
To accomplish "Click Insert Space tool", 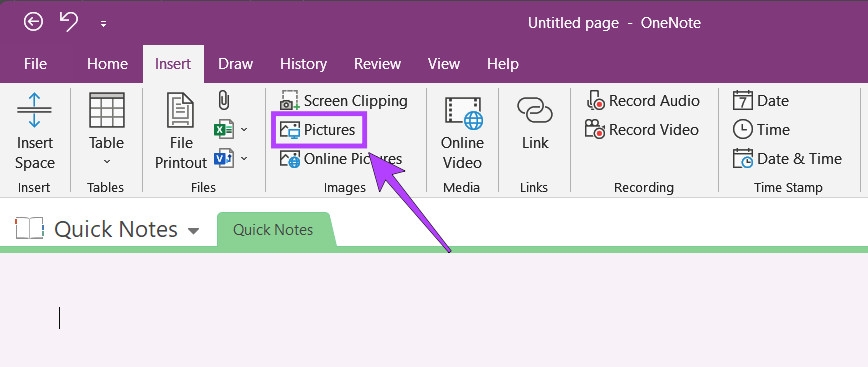I will (x=35, y=131).
